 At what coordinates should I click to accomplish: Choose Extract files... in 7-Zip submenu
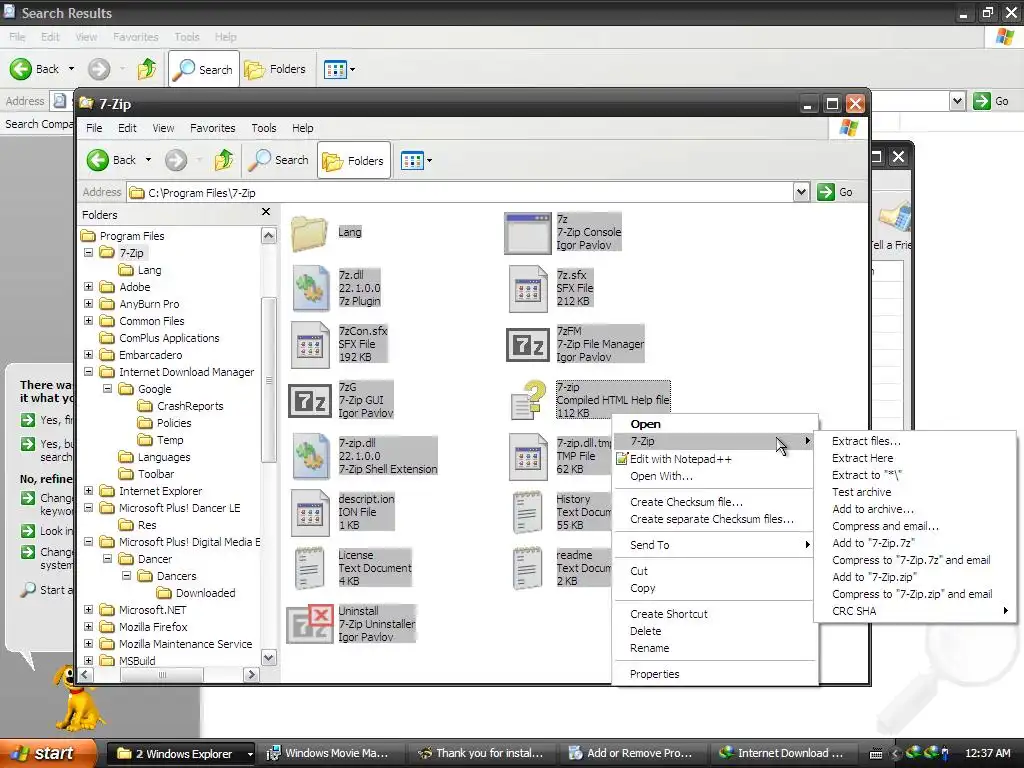click(915, 441)
